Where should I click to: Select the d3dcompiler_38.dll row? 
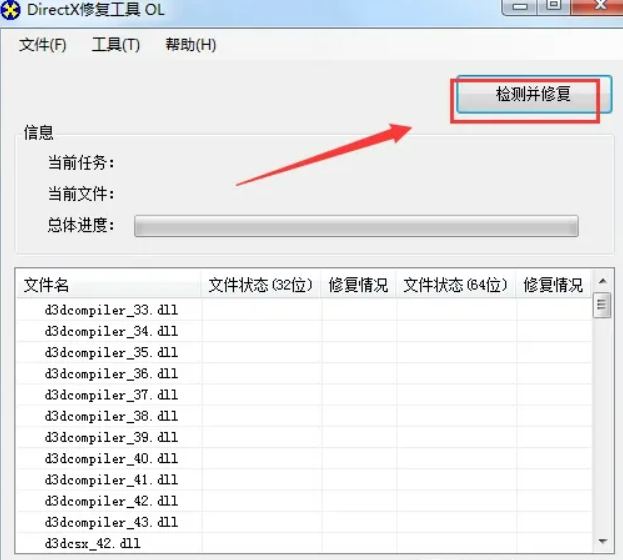tap(304, 416)
